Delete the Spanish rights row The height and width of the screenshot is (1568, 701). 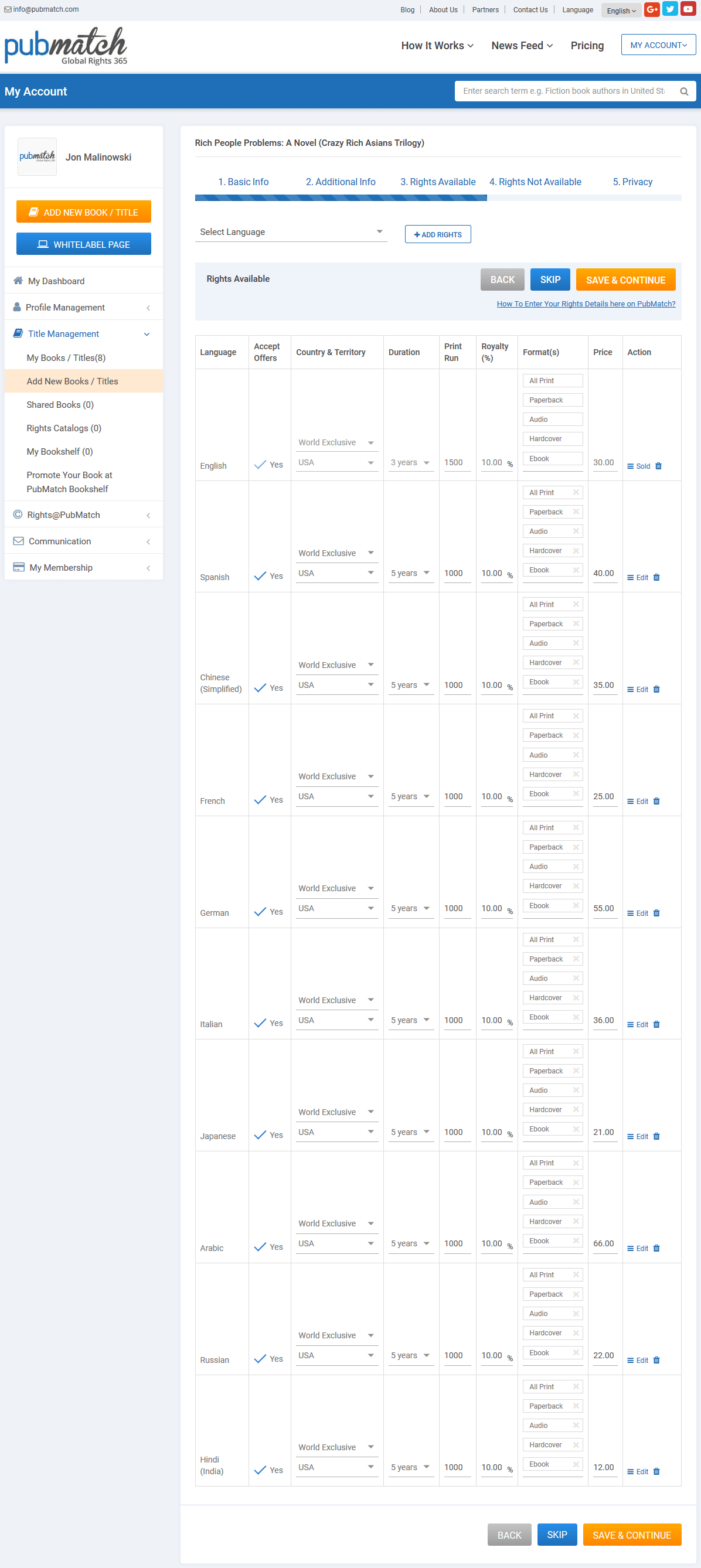point(656,577)
